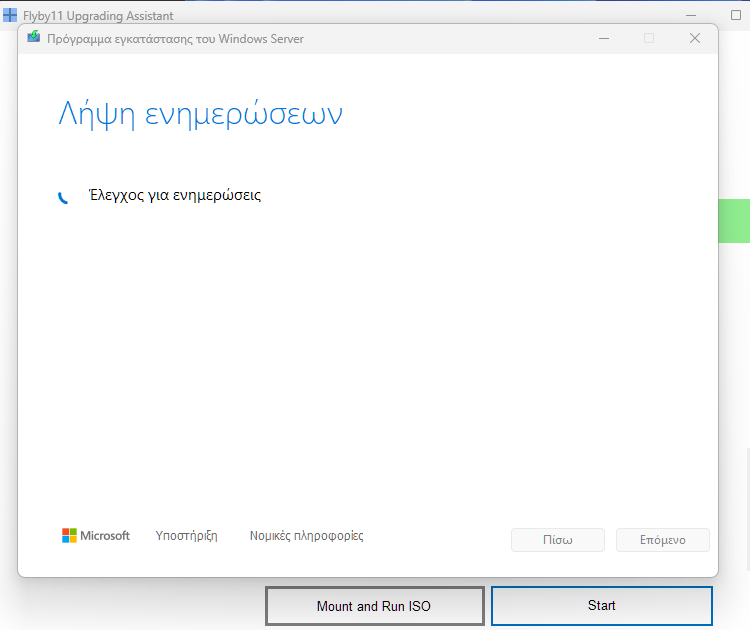Image resolution: width=750 pixels, height=630 pixels.
Task: Click the Έλεγχος για ενημερώσεις status text
Action: point(175,195)
